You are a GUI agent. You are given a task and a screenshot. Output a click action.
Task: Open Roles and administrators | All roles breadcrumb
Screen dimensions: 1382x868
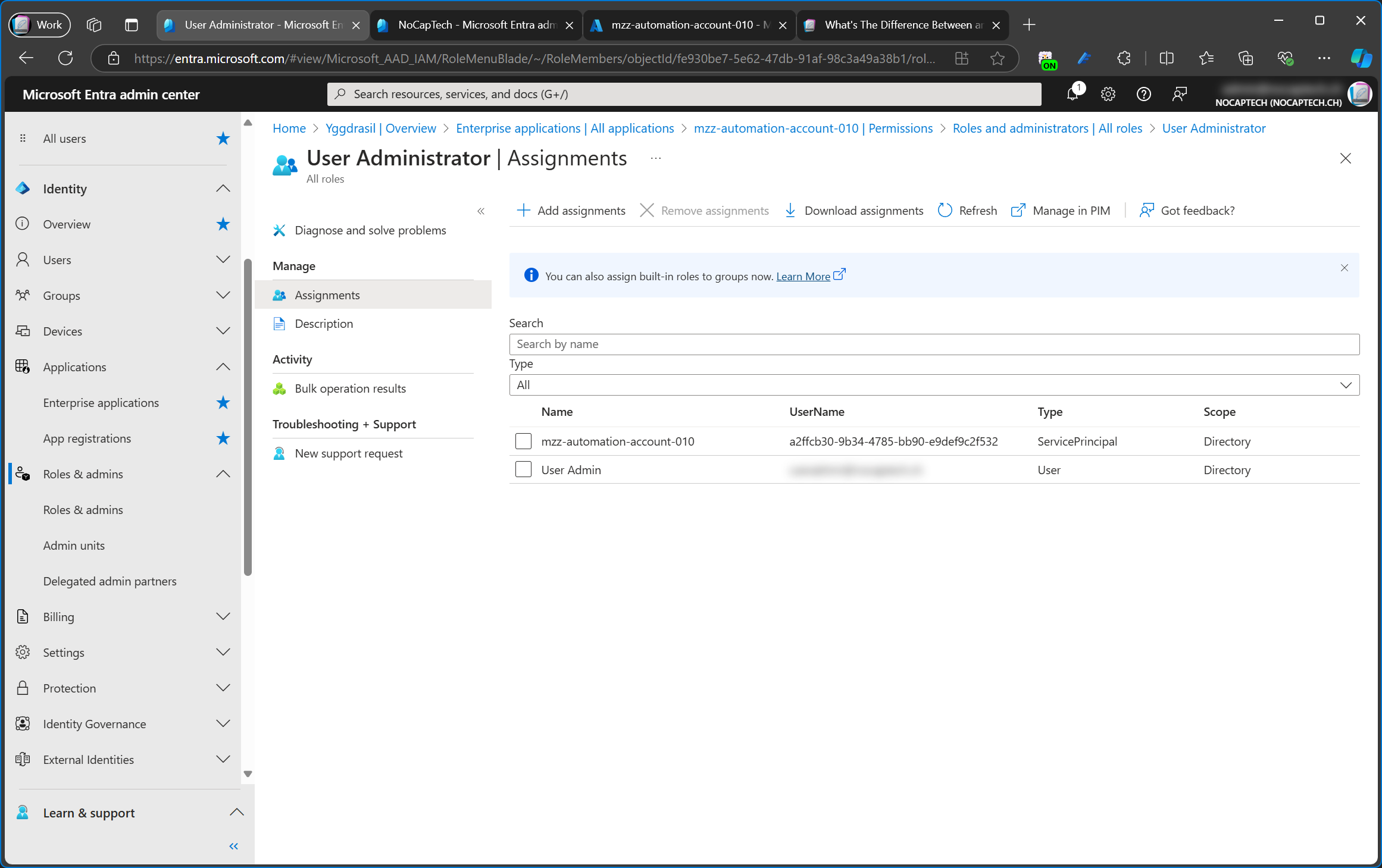coord(1048,129)
